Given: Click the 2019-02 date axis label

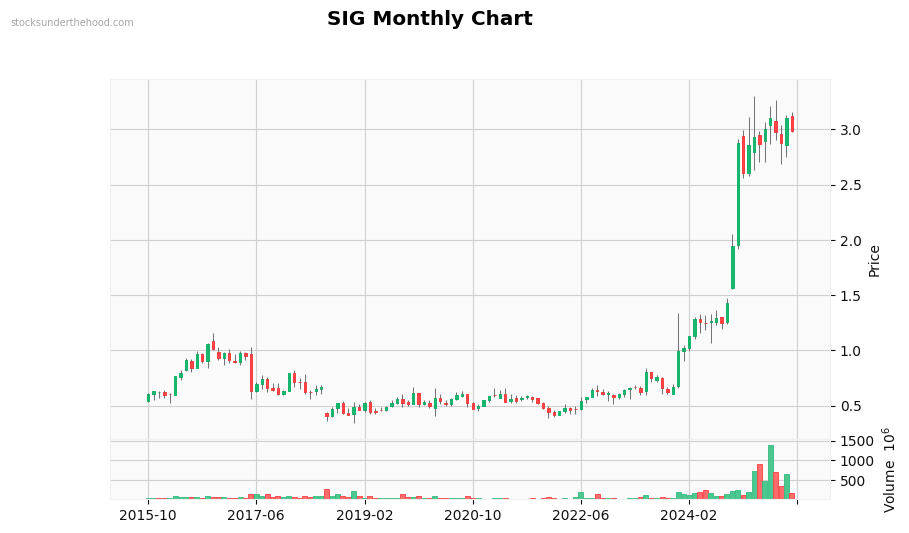Looking at the screenshot, I should [365, 515].
